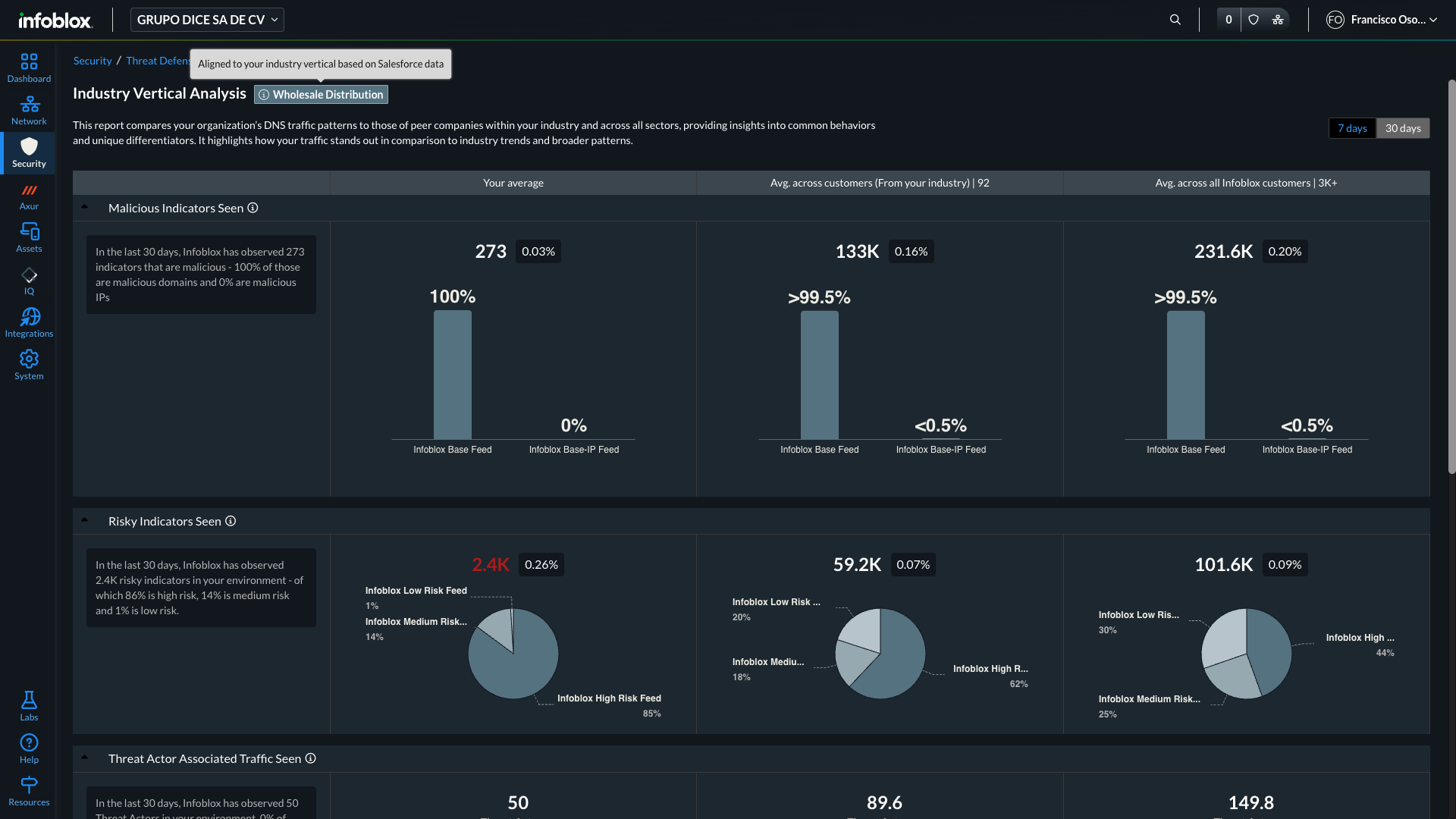Click the page vertical scrollbar
Viewport: 1456px width, 819px height.
click(1451, 277)
